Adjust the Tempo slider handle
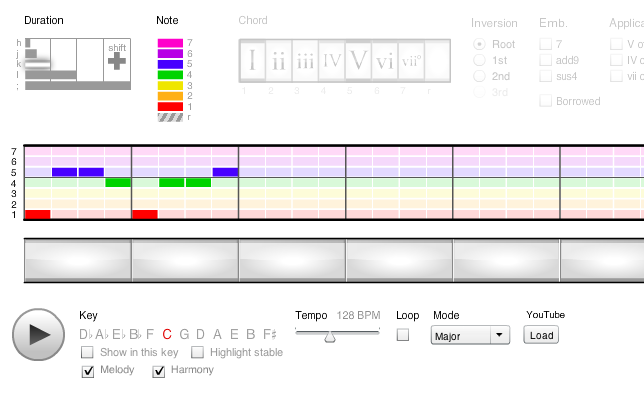The image size is (644, 399). point(330,337)
